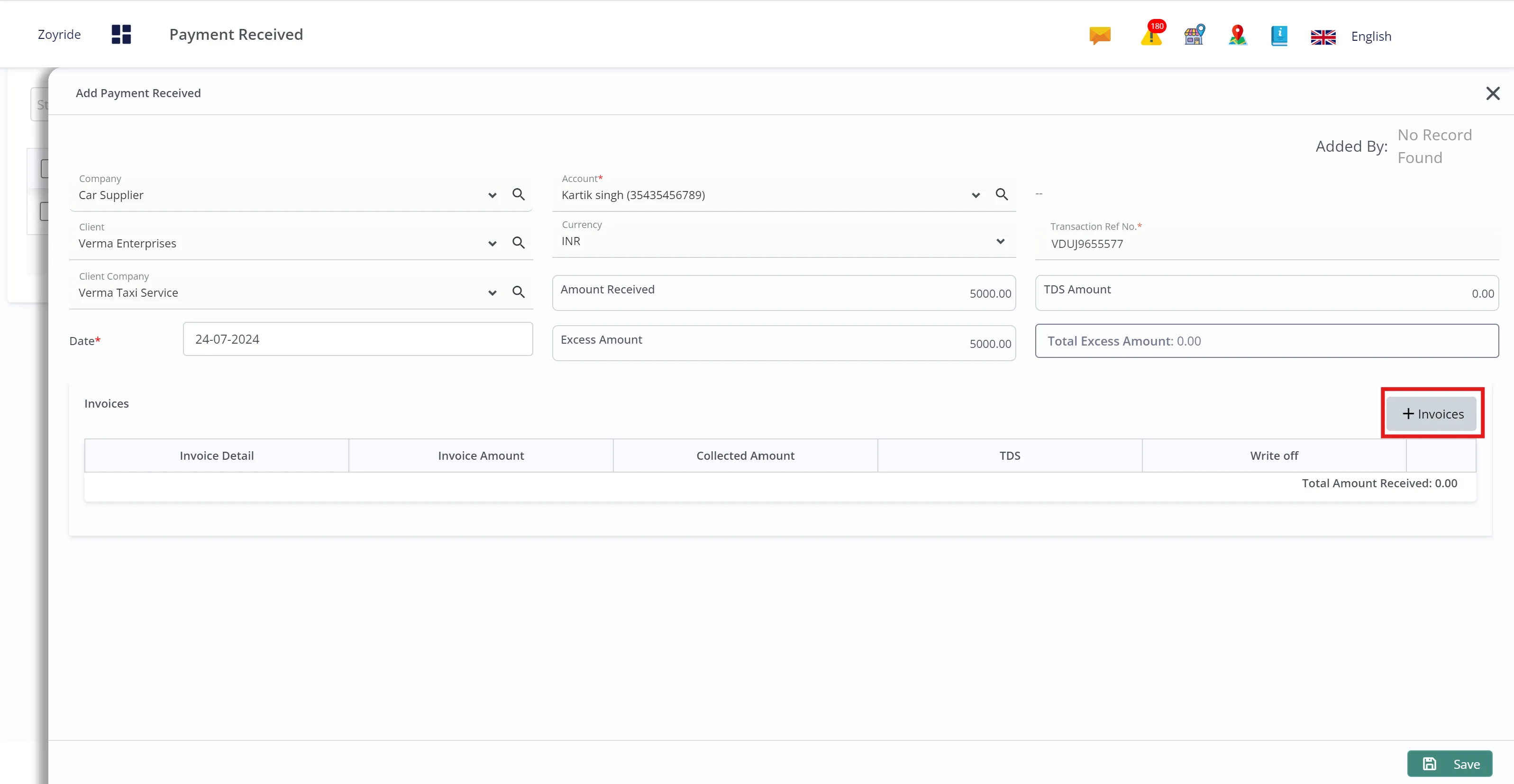Open the orange messages envelope icon
This screenshot has height=784, width=1514.
(1100, 35)
